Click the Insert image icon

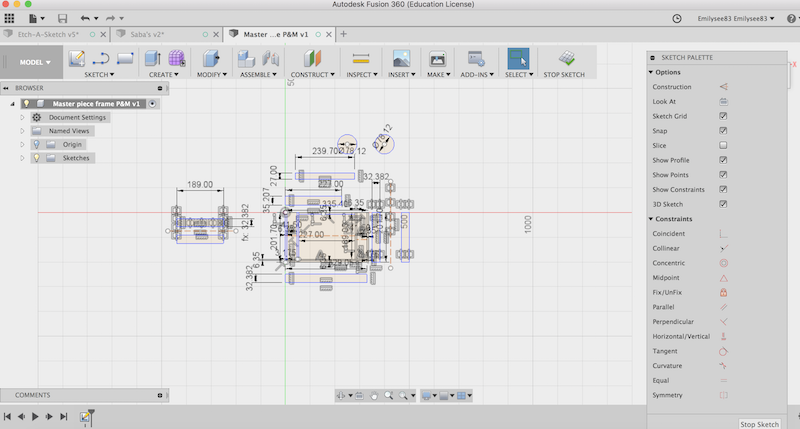tap(402, 59)
